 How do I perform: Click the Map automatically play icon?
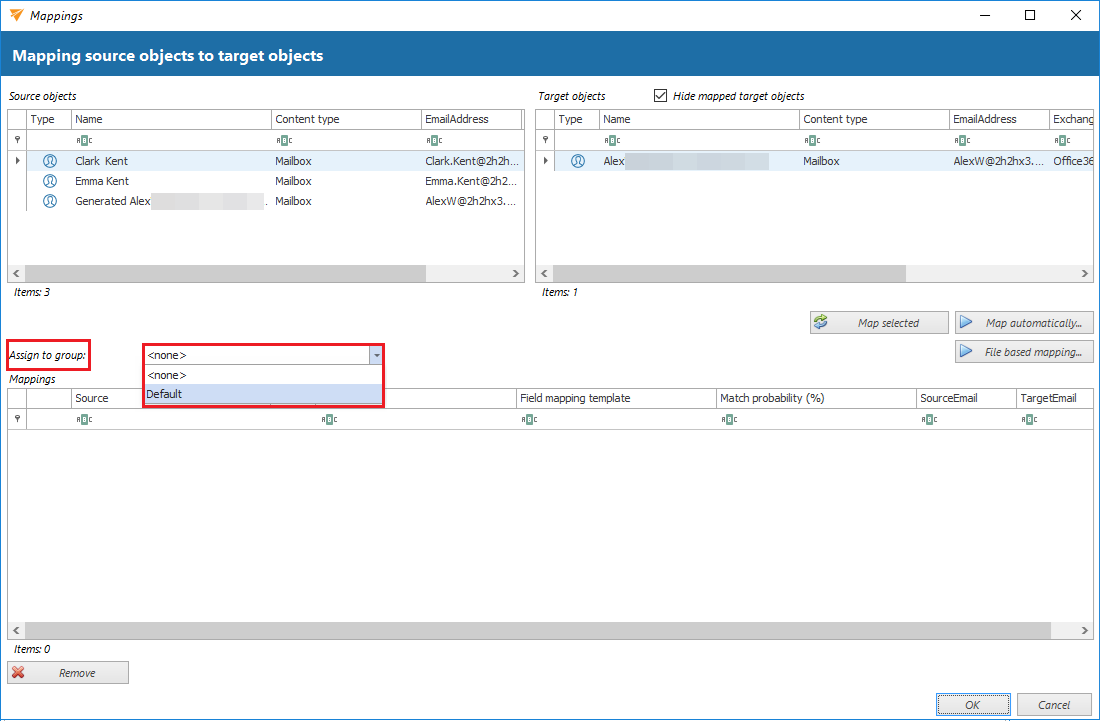[966, 323]
